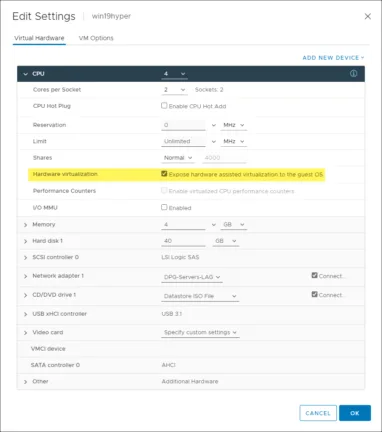Expand the Memory section
Viewport: 382px width, 432px height.
point(26,225)
